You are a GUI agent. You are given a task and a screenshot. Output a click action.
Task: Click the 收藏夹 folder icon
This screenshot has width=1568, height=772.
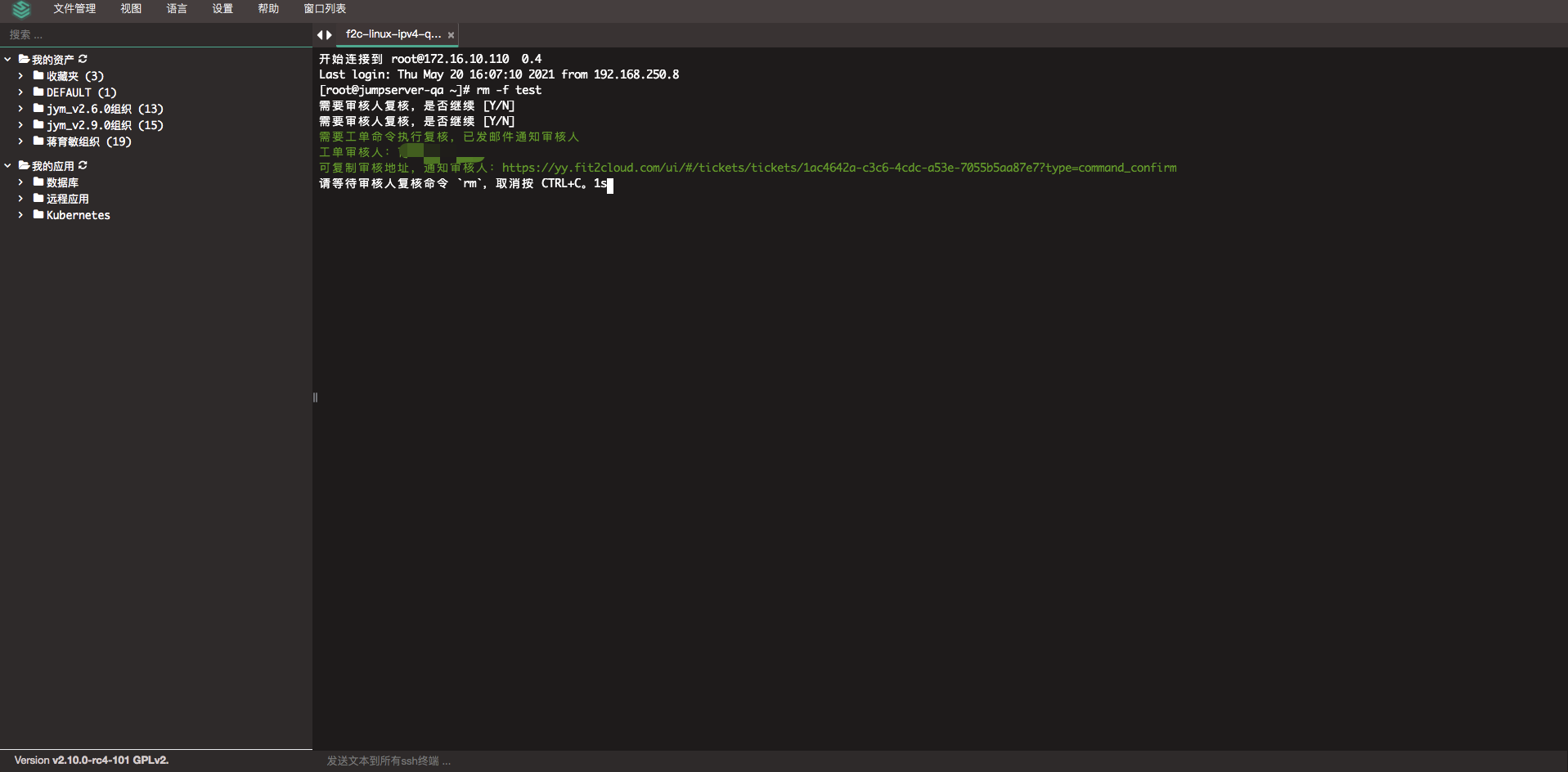tap(38, 75)
